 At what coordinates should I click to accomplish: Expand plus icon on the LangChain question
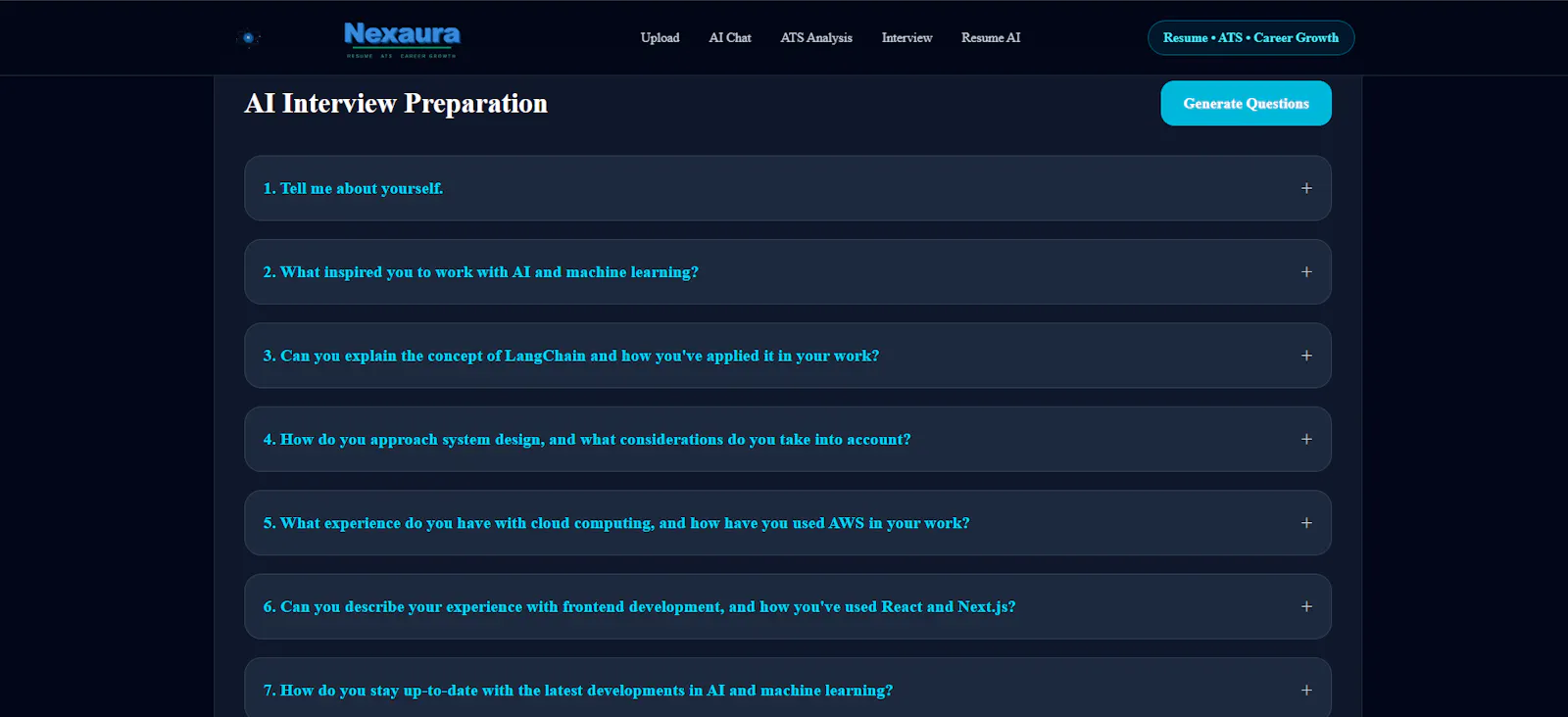point(1306,356)
